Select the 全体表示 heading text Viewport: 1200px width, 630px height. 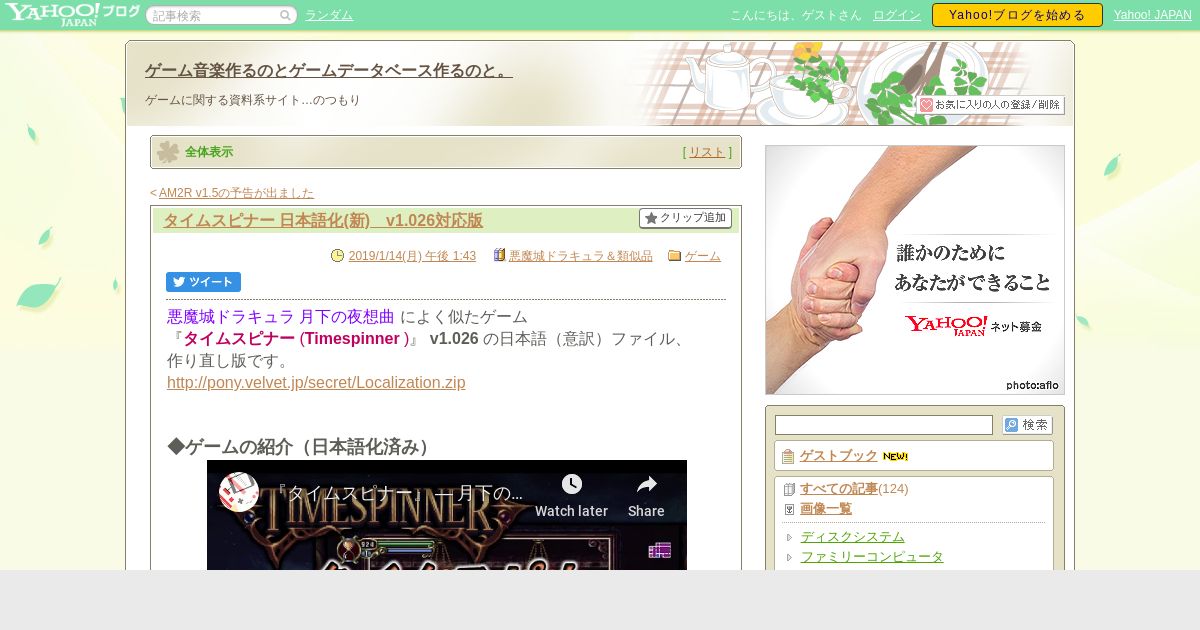click(x=209, y=152)
